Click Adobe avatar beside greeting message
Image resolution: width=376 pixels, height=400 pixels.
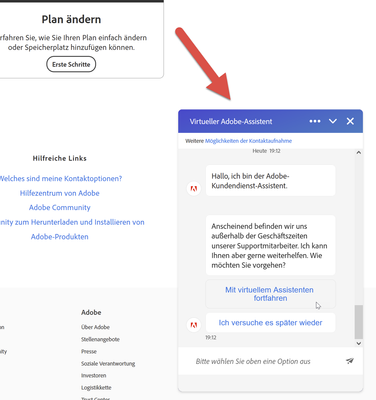coord(194,189)
